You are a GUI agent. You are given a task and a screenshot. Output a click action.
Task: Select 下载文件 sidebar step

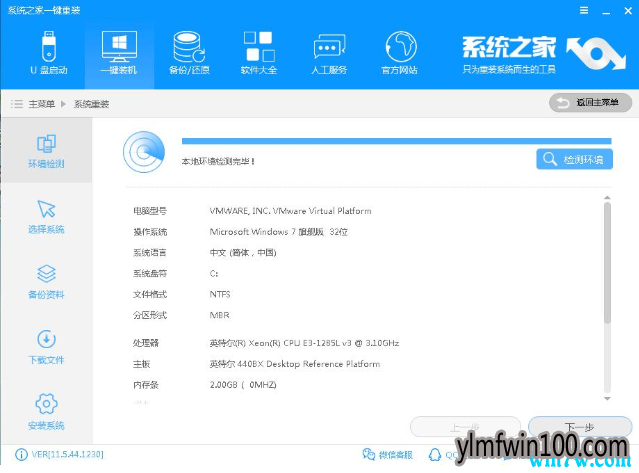point(46,347)
